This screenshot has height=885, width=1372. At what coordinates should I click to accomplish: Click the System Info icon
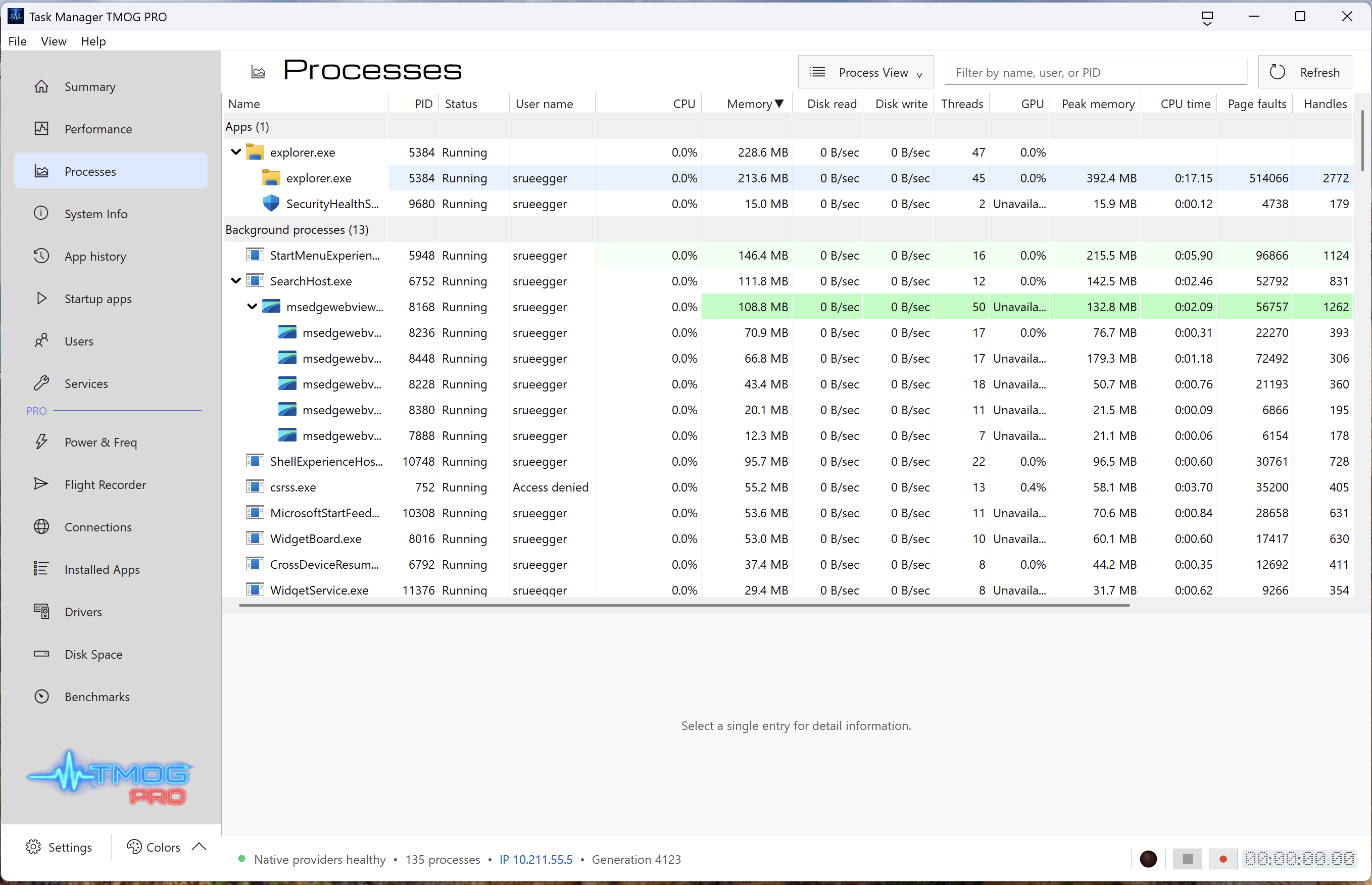point(41,213)
